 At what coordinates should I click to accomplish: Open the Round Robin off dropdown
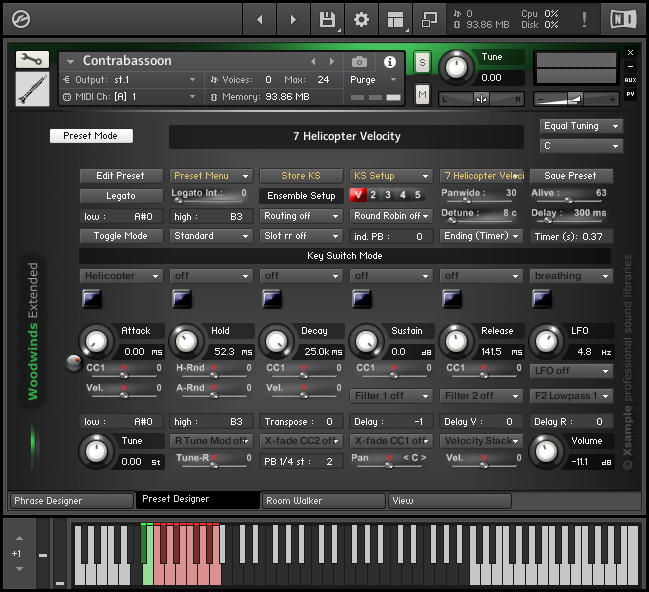click(x=391, y=216)
